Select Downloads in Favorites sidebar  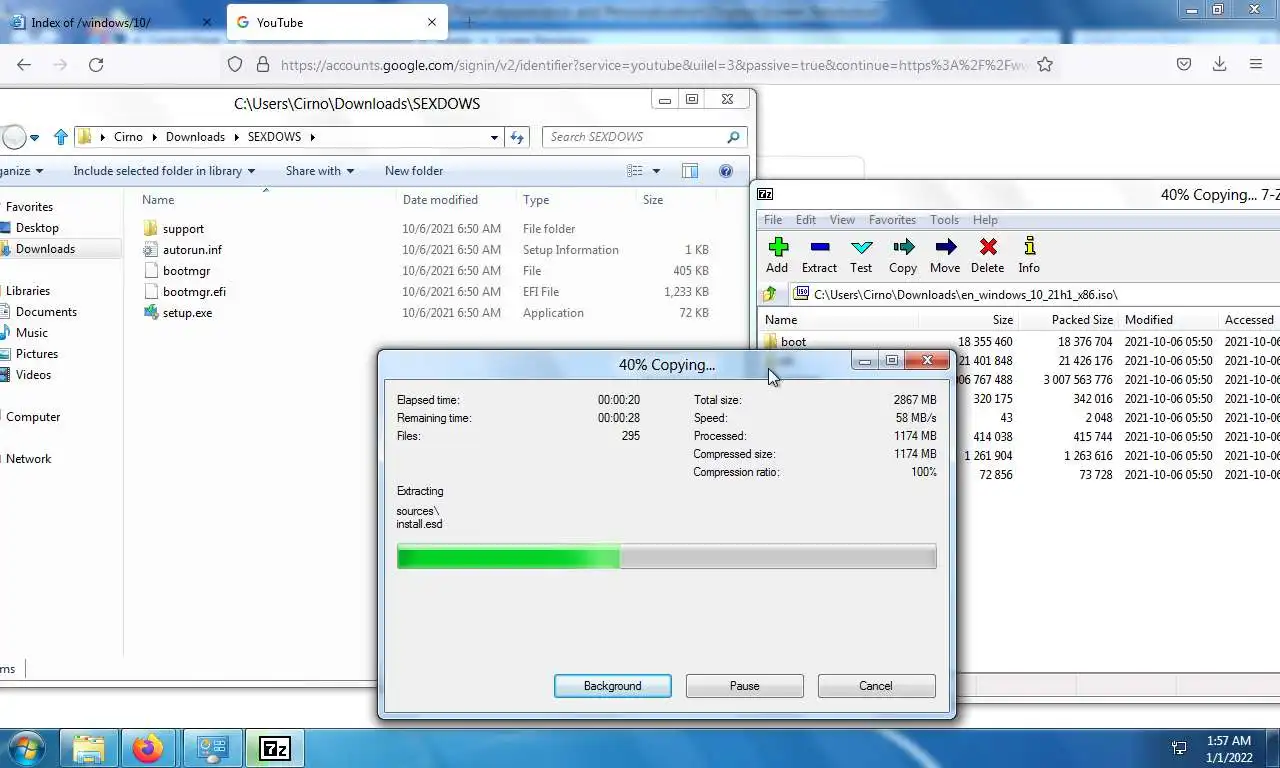(x=45, y=249)
